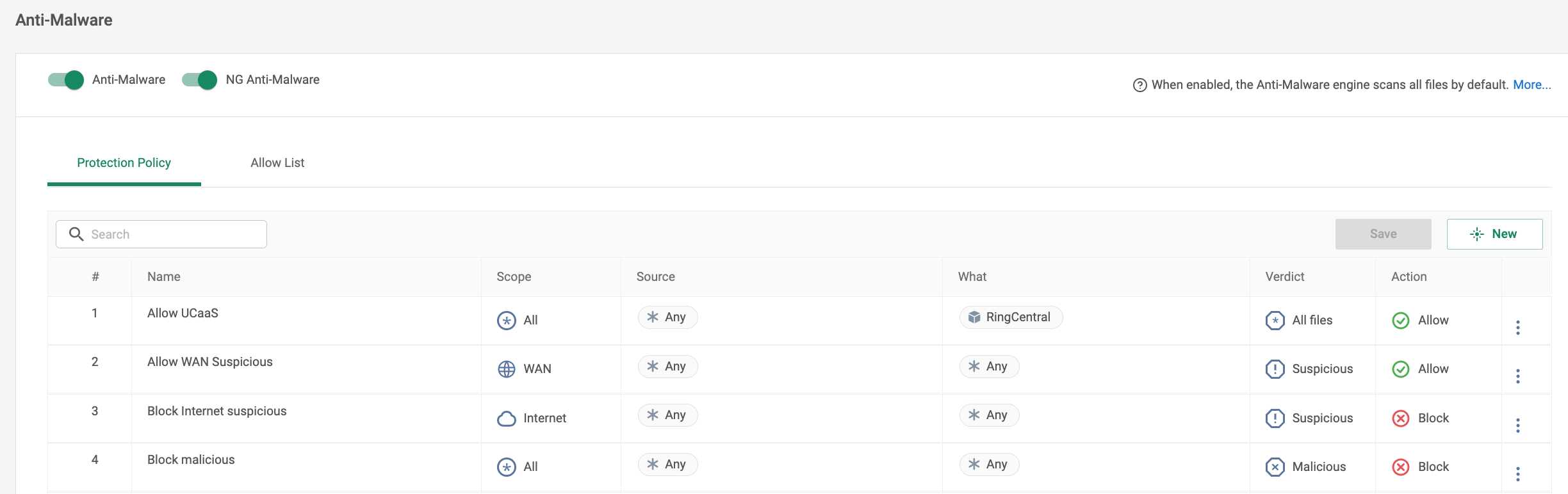Click the New rule button
The width and height of the screenshot is (1568, 494).
(1494, 234)
